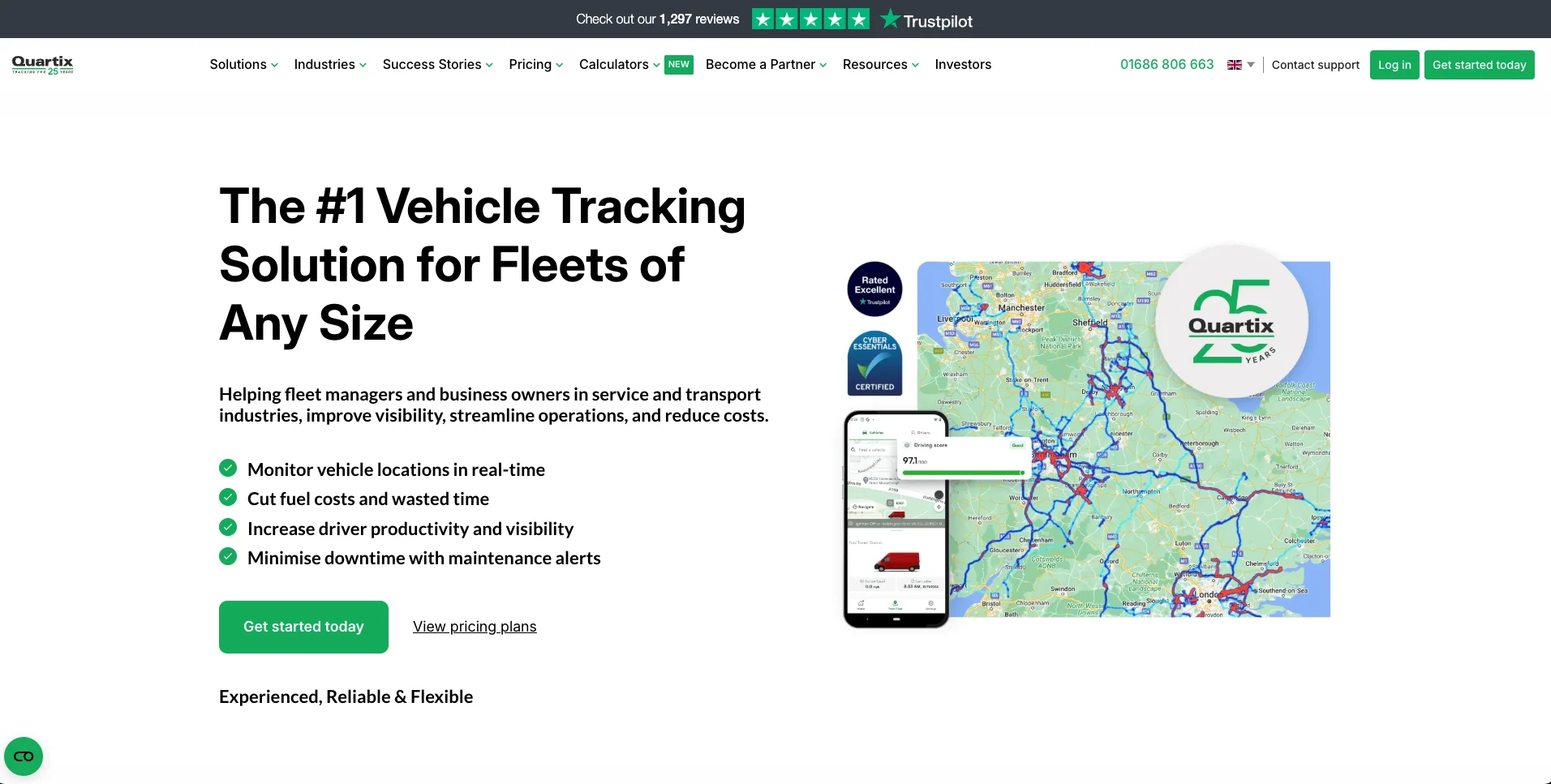Open the Trustpilot logo link

926,19
